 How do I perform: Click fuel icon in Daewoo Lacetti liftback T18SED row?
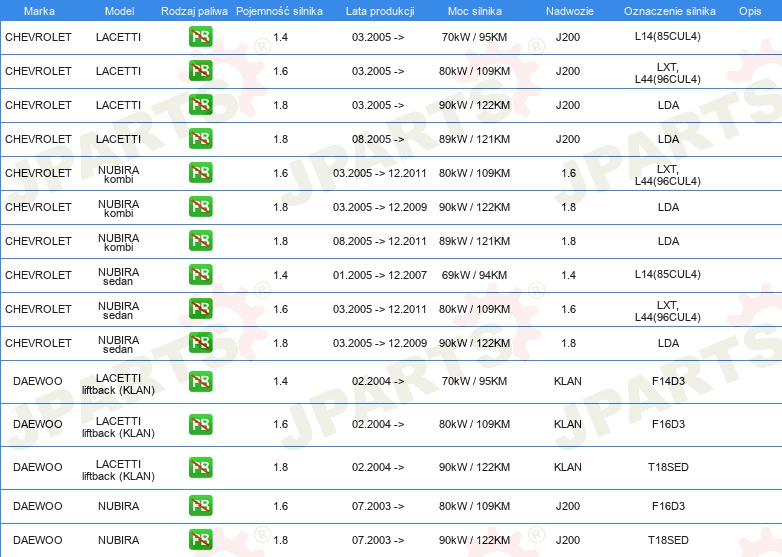[200, 467]
